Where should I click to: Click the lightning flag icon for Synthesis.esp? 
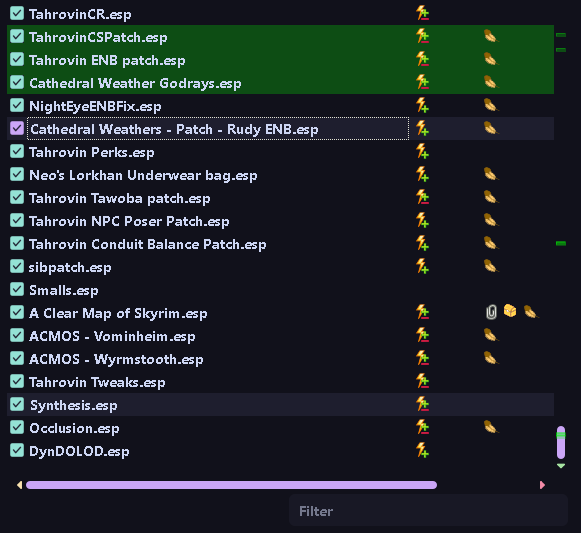coord(422,404)
